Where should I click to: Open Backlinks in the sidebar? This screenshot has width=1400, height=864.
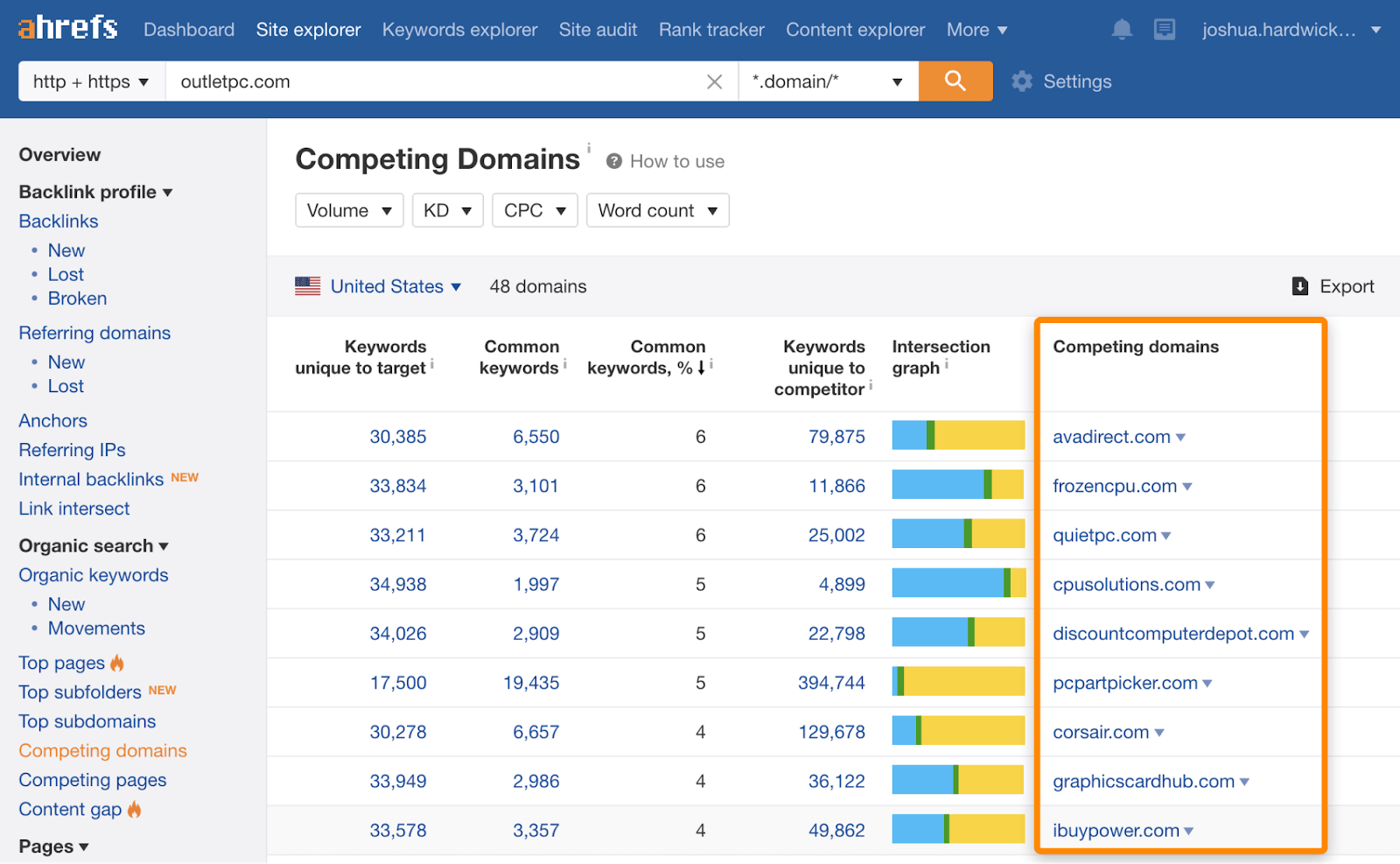[x=59, y=221]
